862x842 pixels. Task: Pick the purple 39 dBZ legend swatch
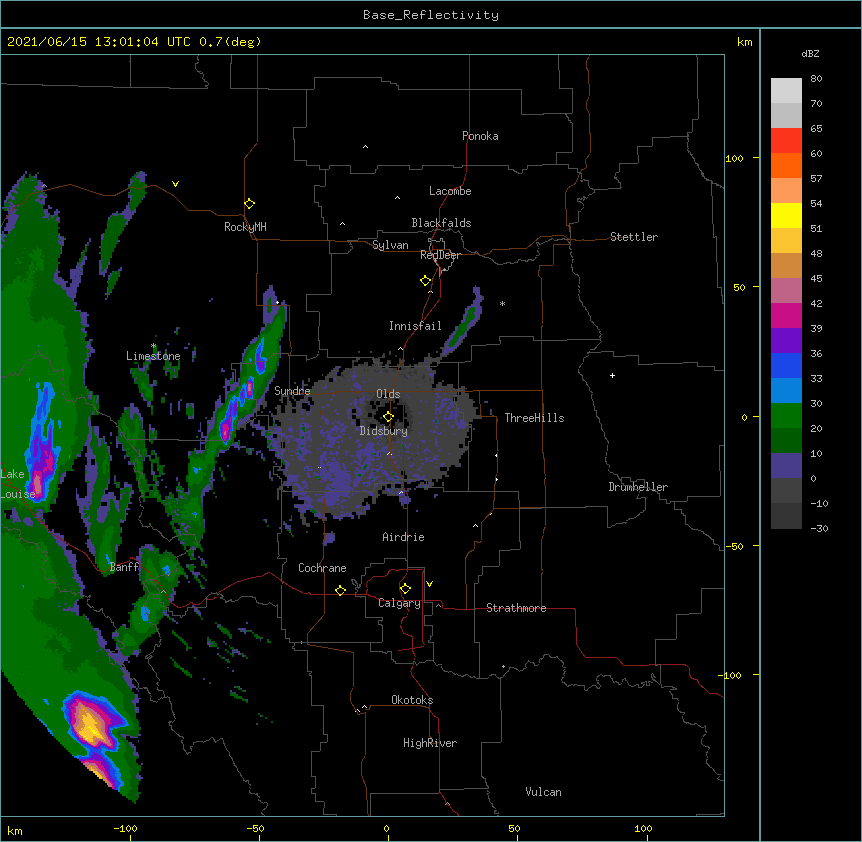coord(786,340)
